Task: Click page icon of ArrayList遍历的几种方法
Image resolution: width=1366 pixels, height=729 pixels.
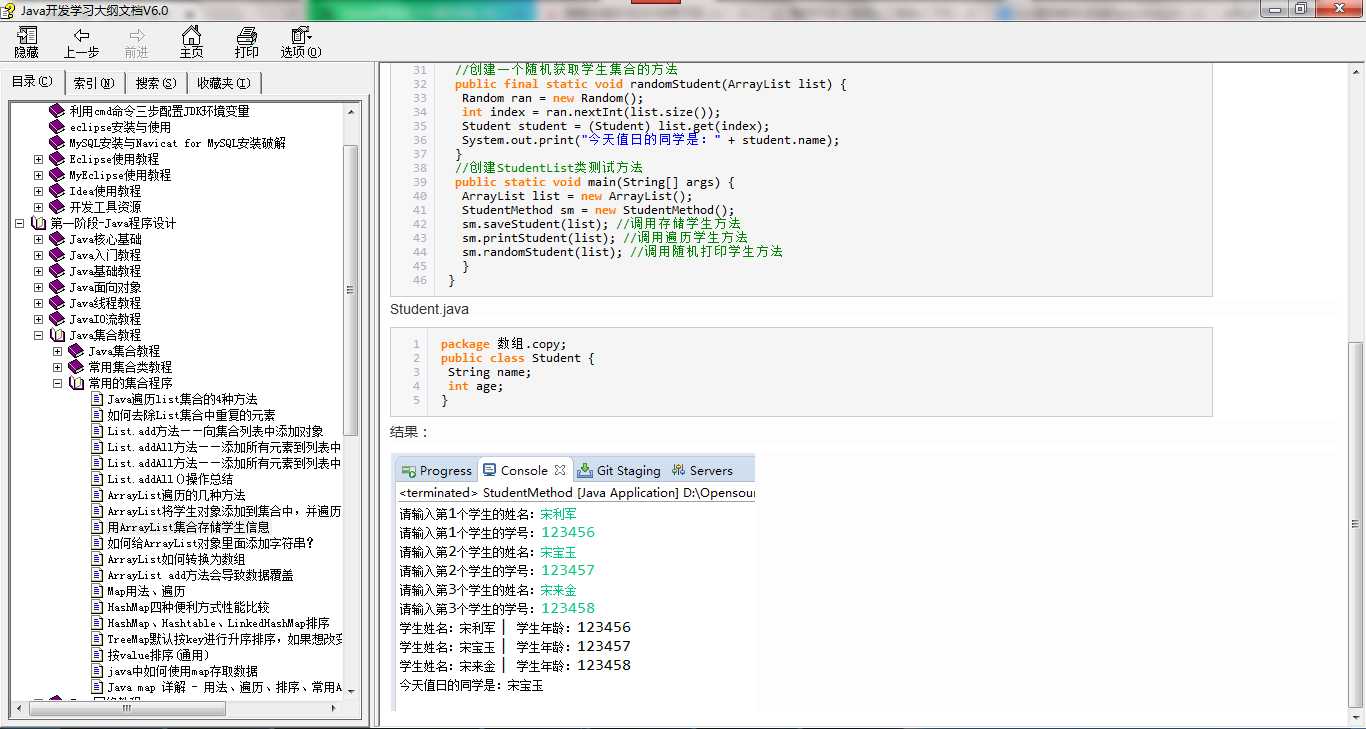Action: click(97, 495)
